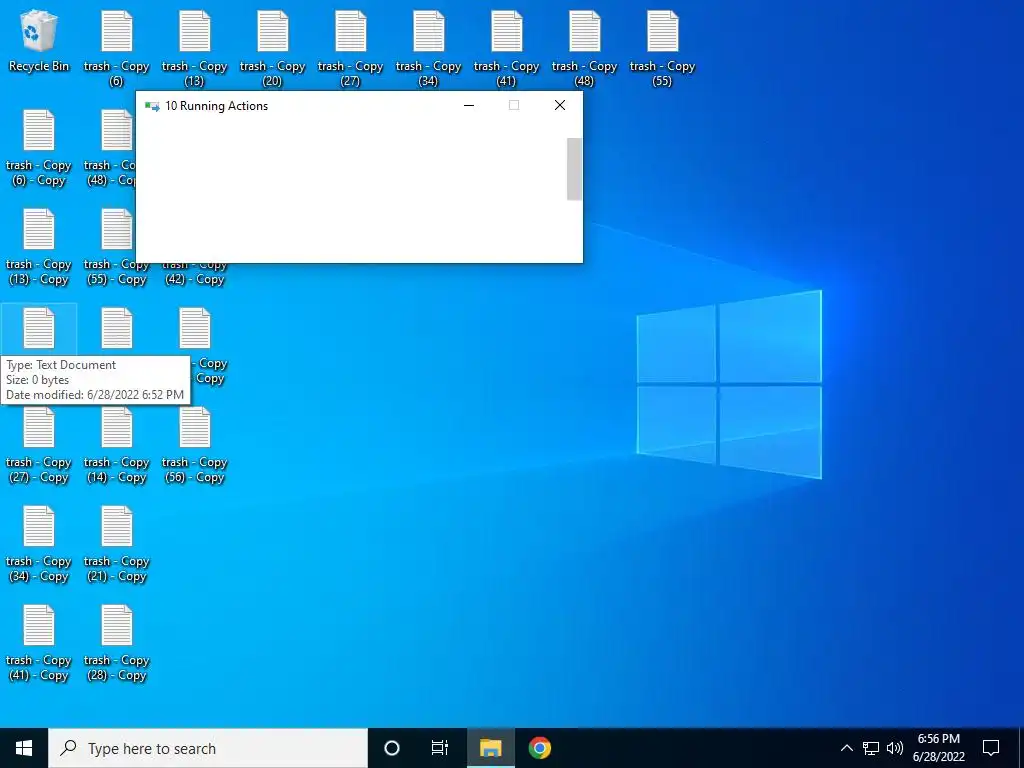
Task: Select trash - Copy (34) - Copy file
Action: (x=39, y=544)
